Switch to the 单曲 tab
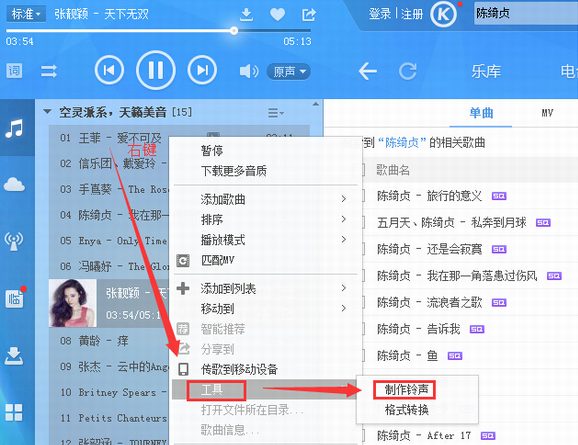Image resolution: width=578 pixels, height=445 pixels. [x=481, y=113]
